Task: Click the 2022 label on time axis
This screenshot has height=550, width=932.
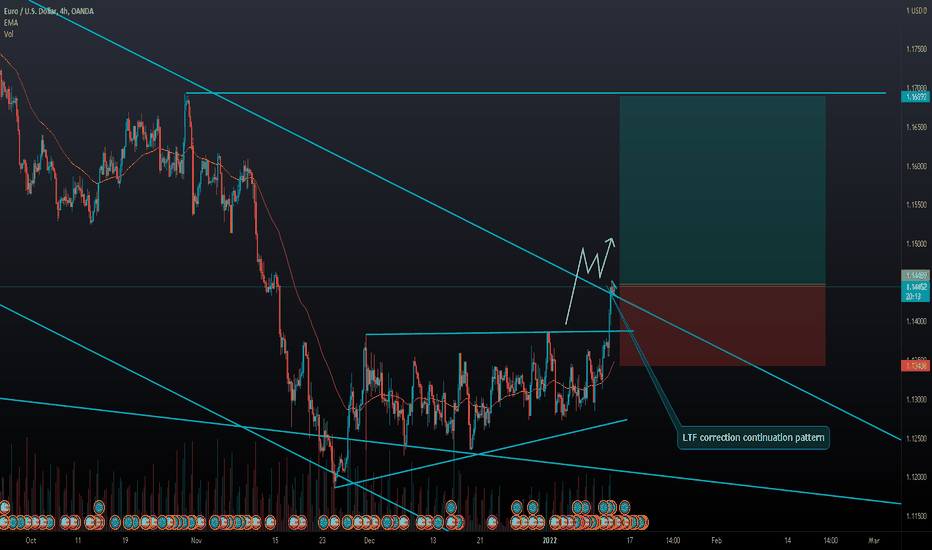Action: (550, 540)
